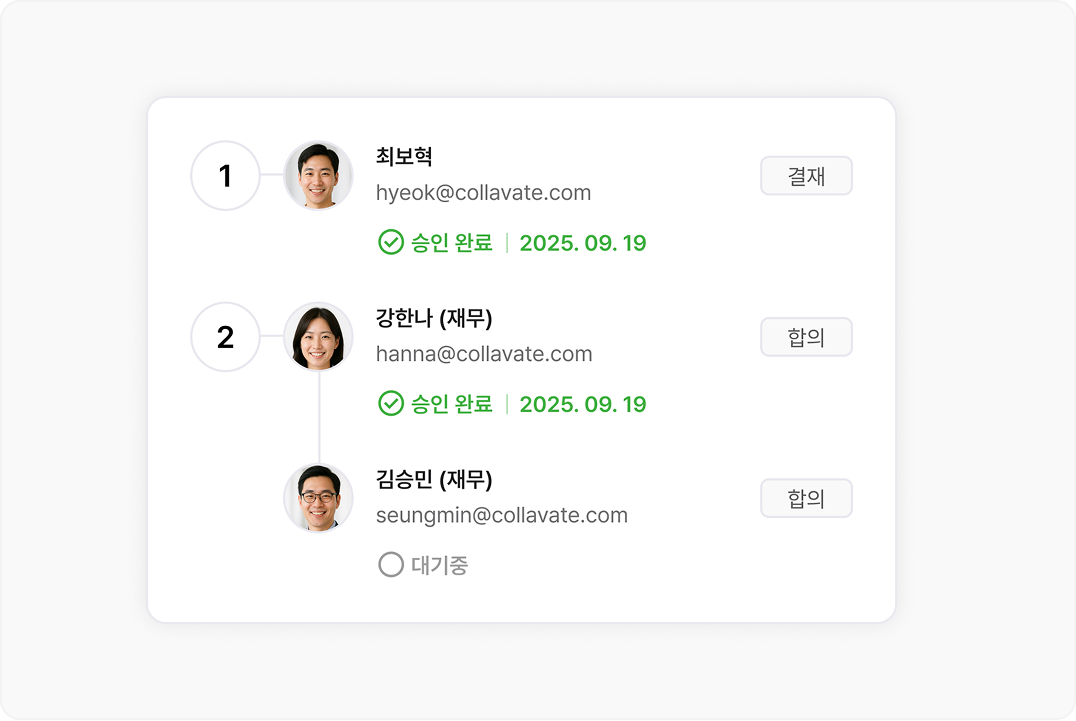Image resolution: width=1076 pixels, height=721 pixels.
Task: Click the 합의 button next to 강한나
Action: coord(806,337)
